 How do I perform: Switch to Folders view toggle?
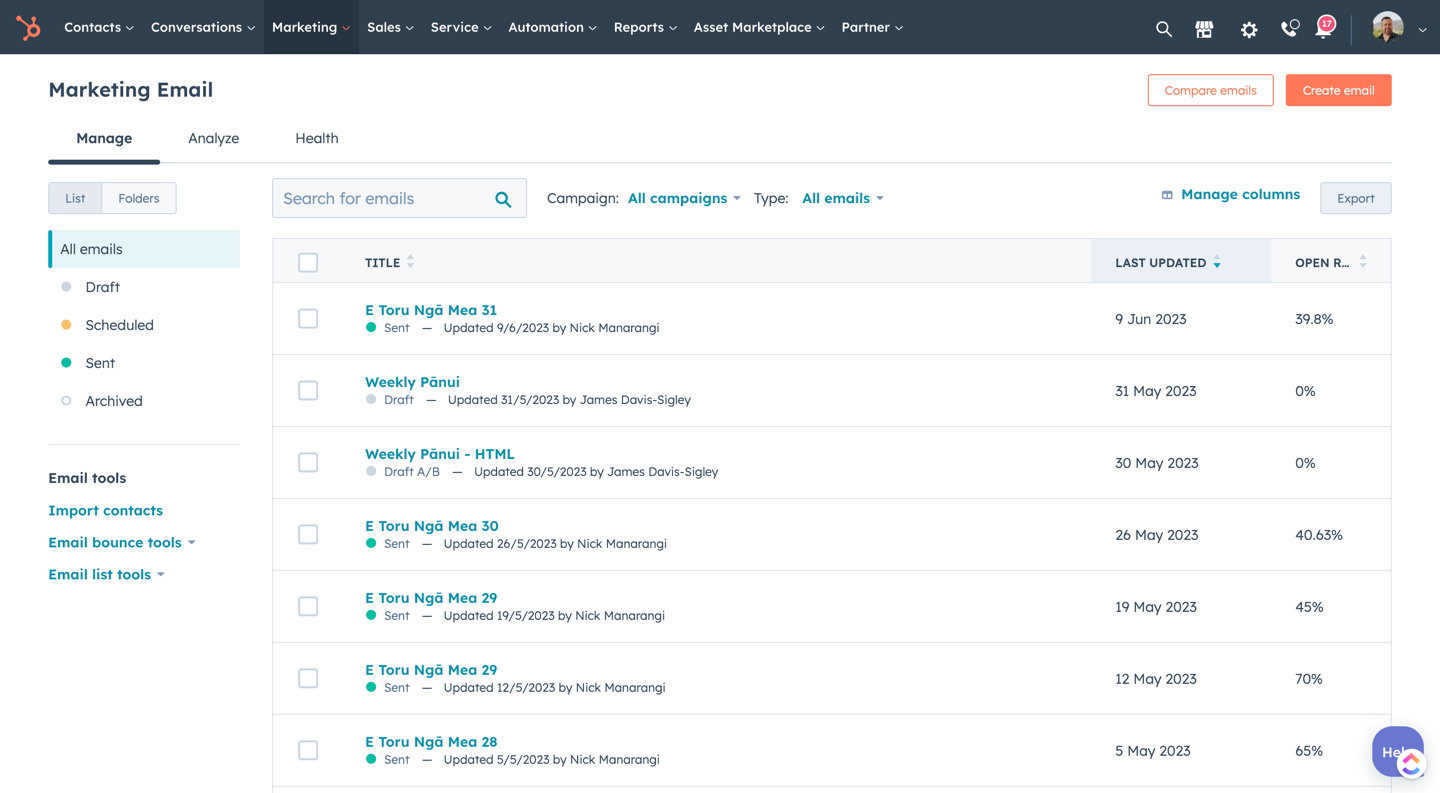point(139,198)
